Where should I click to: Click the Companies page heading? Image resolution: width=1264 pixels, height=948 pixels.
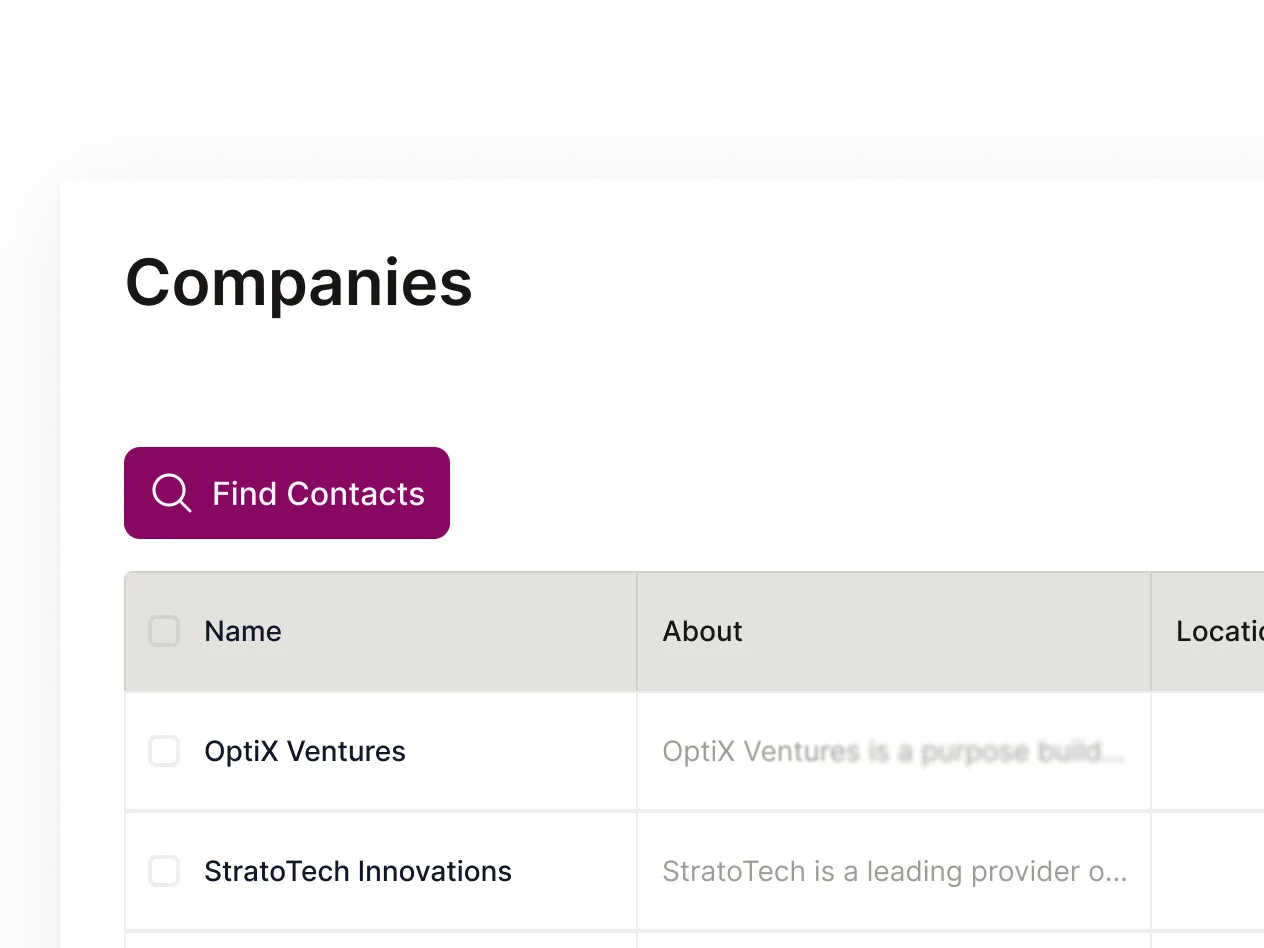click(x=298, y=284)
